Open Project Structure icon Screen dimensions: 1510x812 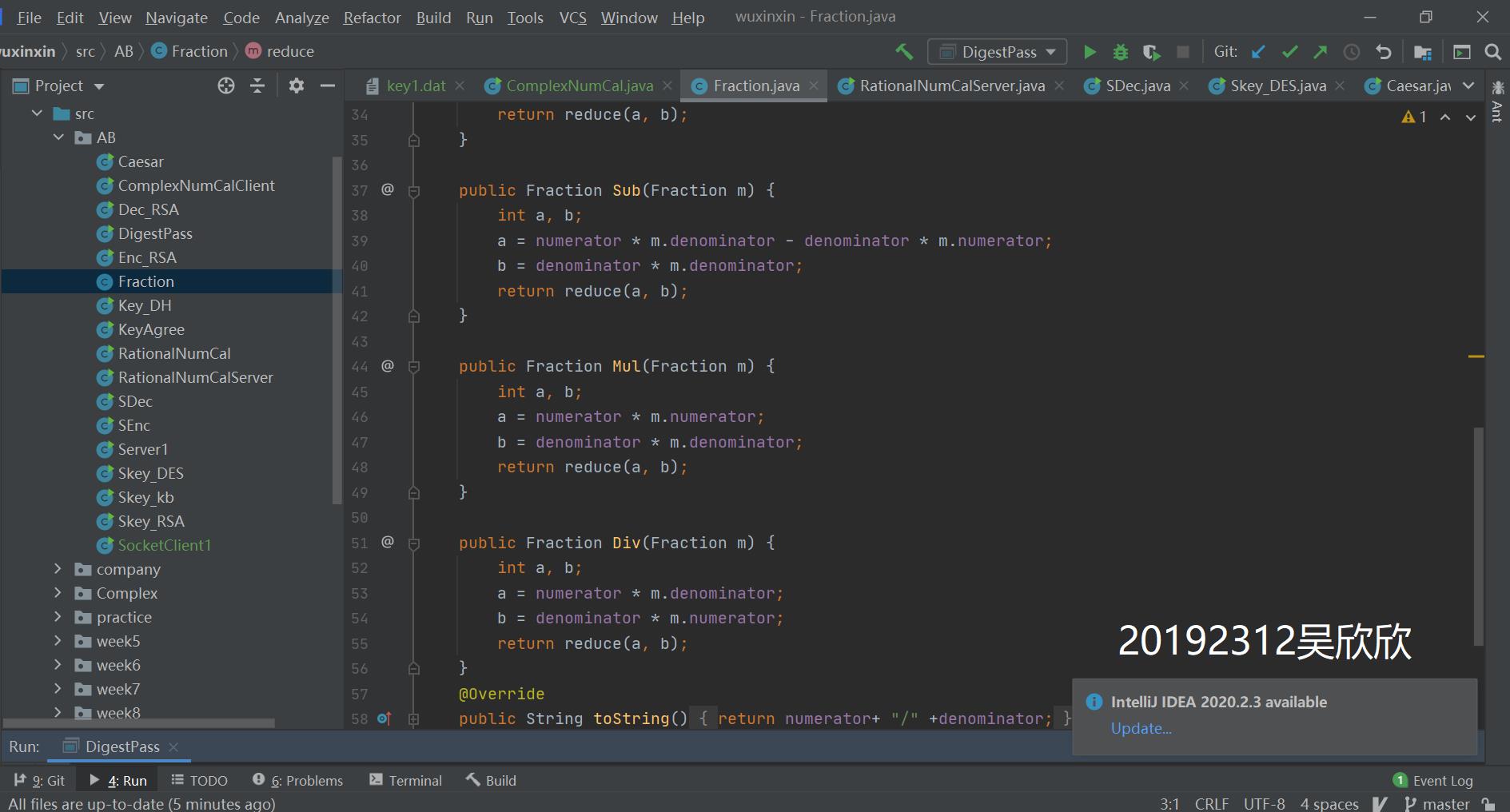point(1423,52)
